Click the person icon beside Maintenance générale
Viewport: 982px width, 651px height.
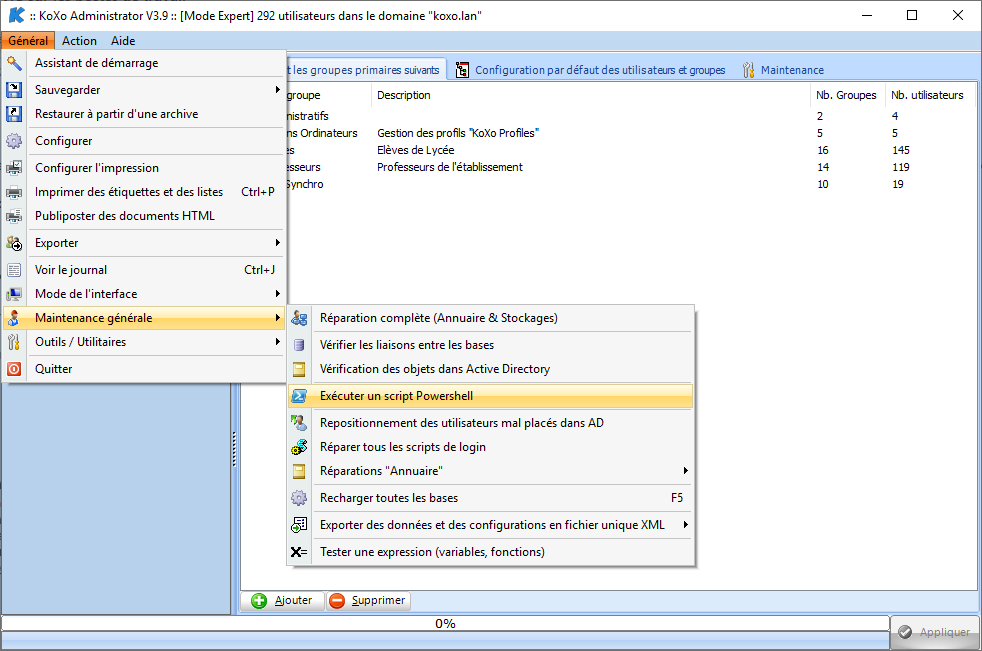(x=14, y=318)
